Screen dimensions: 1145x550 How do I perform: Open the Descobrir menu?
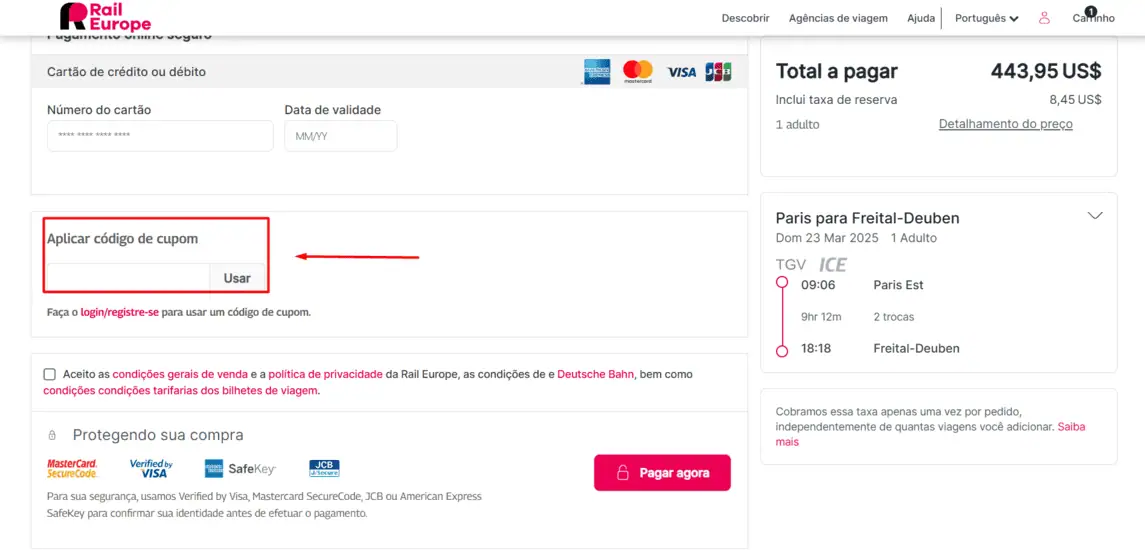coord(746,18)
